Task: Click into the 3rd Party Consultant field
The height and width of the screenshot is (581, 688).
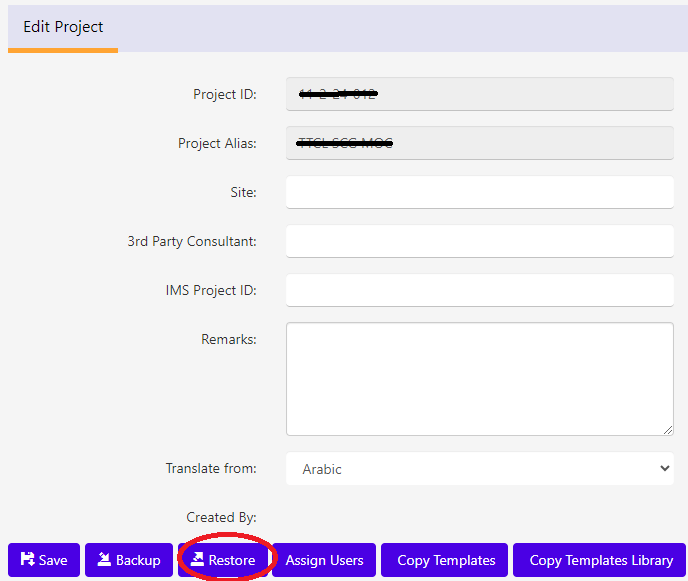Action: click(479, 241)
